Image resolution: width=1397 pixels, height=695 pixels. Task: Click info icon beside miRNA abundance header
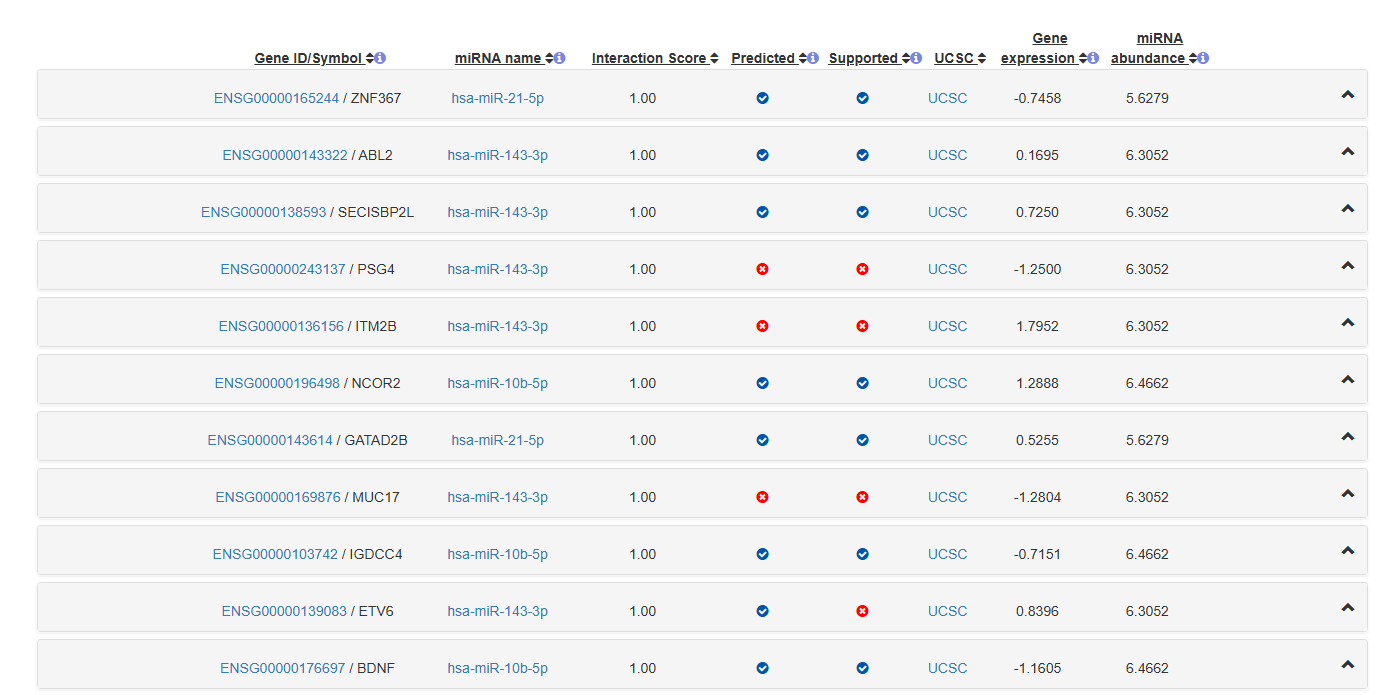1203,59
